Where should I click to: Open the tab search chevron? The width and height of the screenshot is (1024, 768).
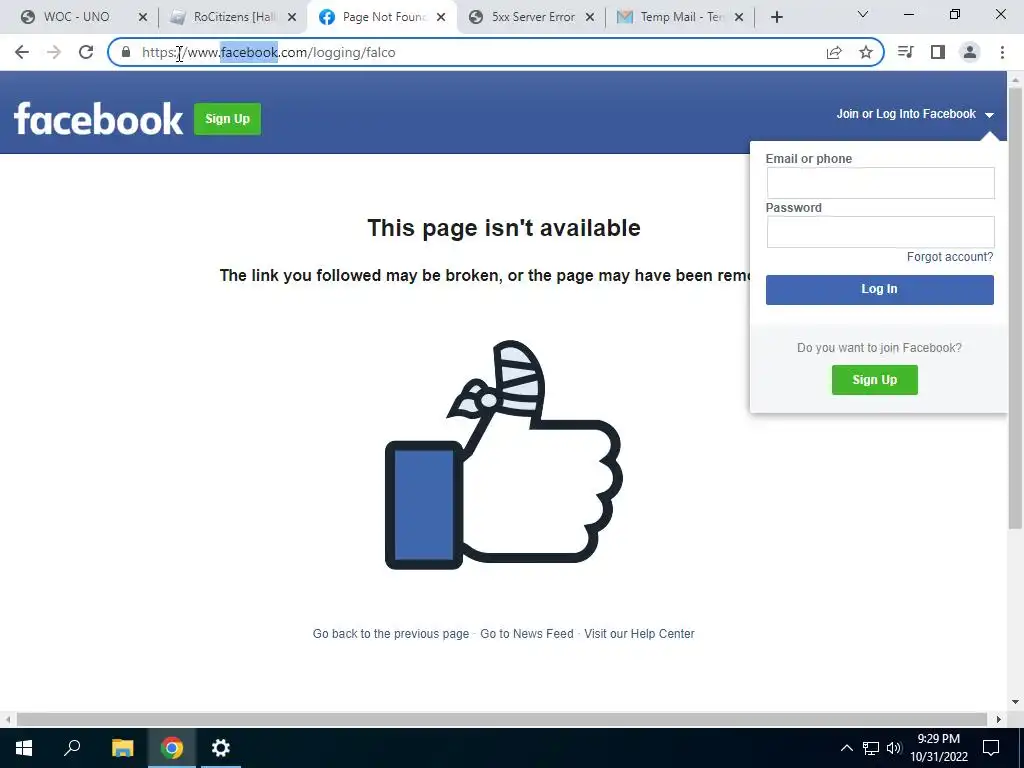863,15
